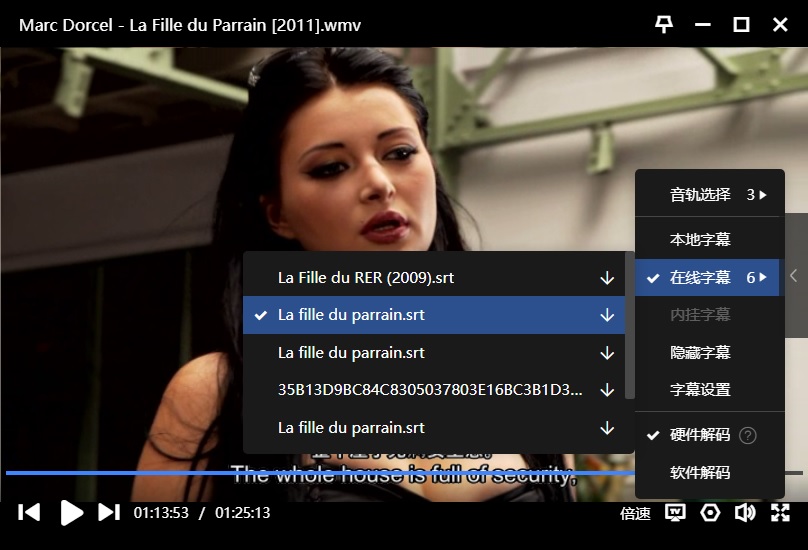
Task: Pin the player window on top
Action: (664, 25)
